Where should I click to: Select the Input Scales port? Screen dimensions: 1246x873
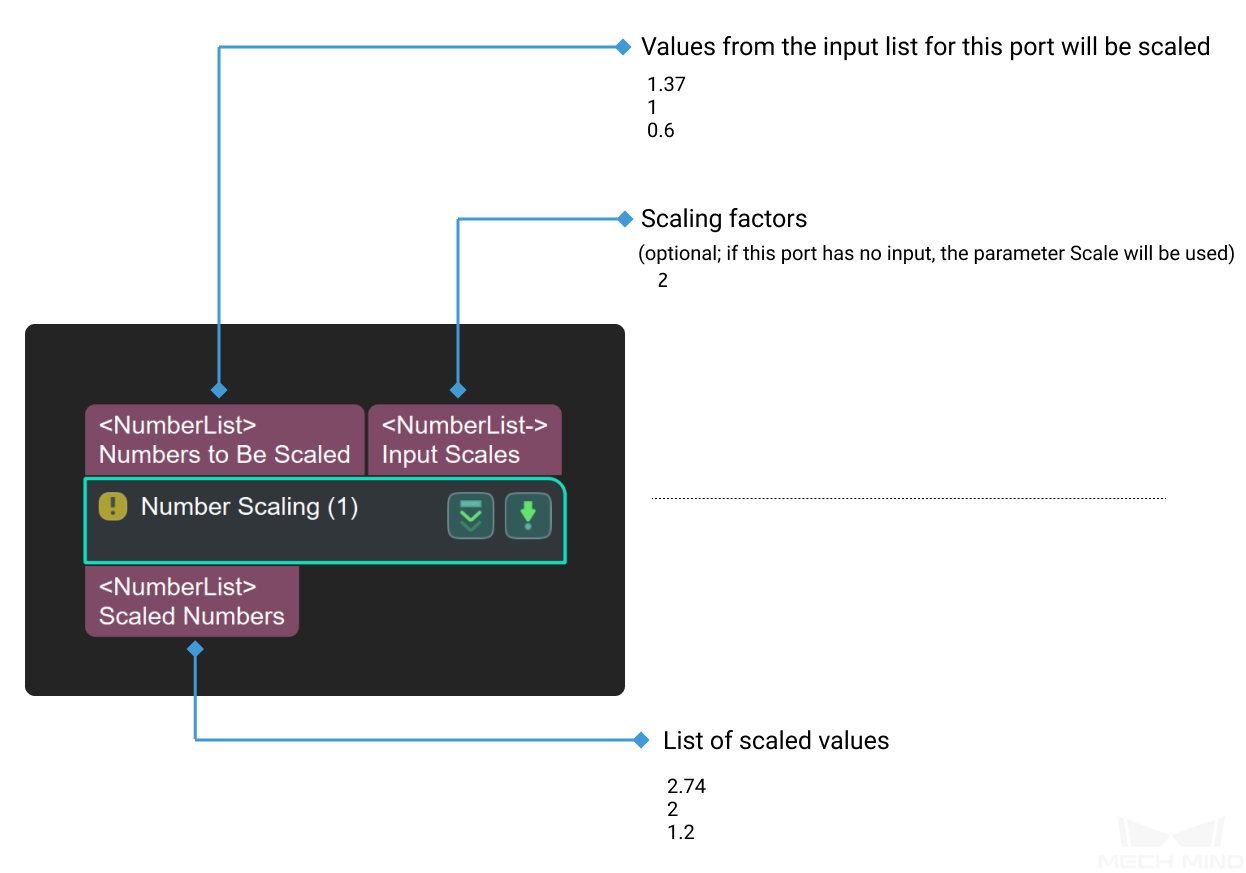[x=465, y=440]
